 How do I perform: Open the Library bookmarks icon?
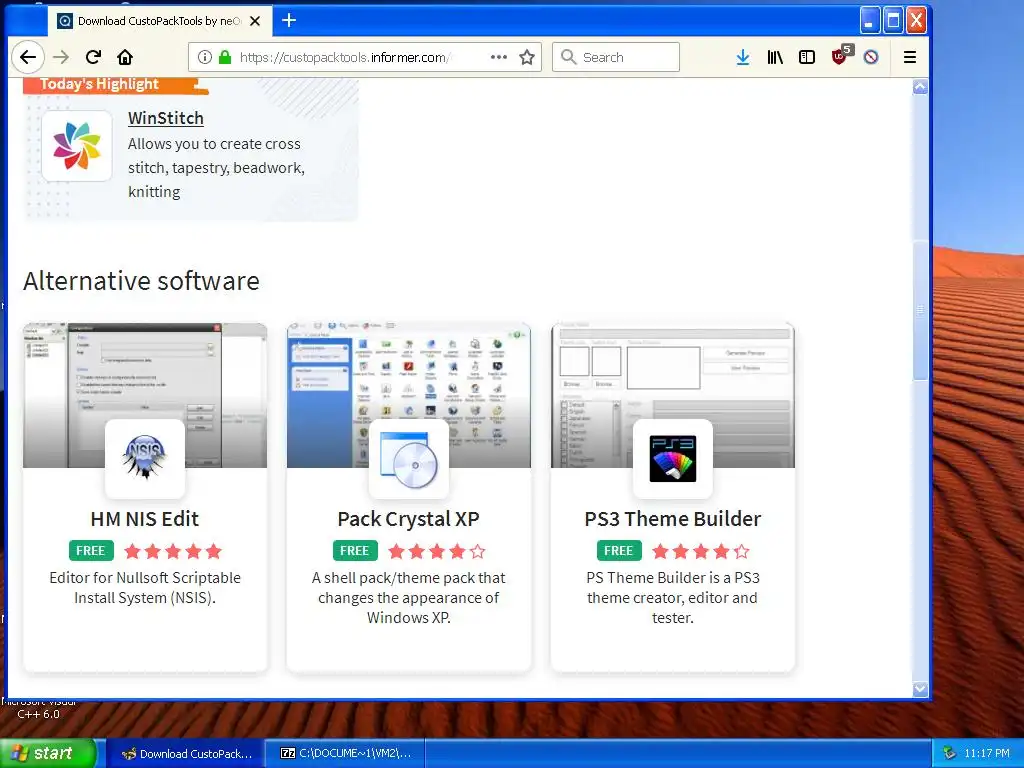pyautogui.click(x=775, y=57)
